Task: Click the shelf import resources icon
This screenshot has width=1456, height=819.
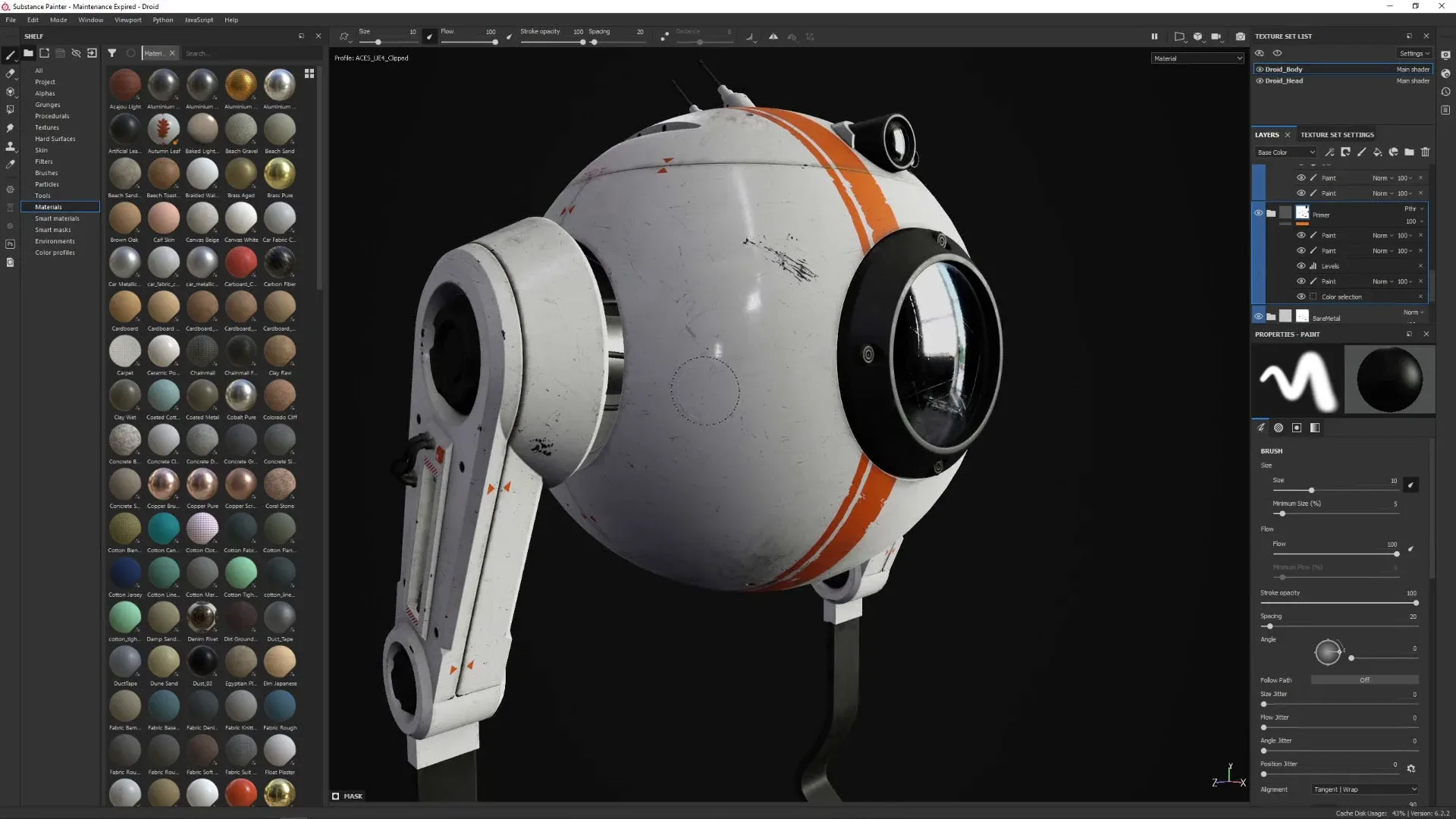Action: click(x=92, y=53)
